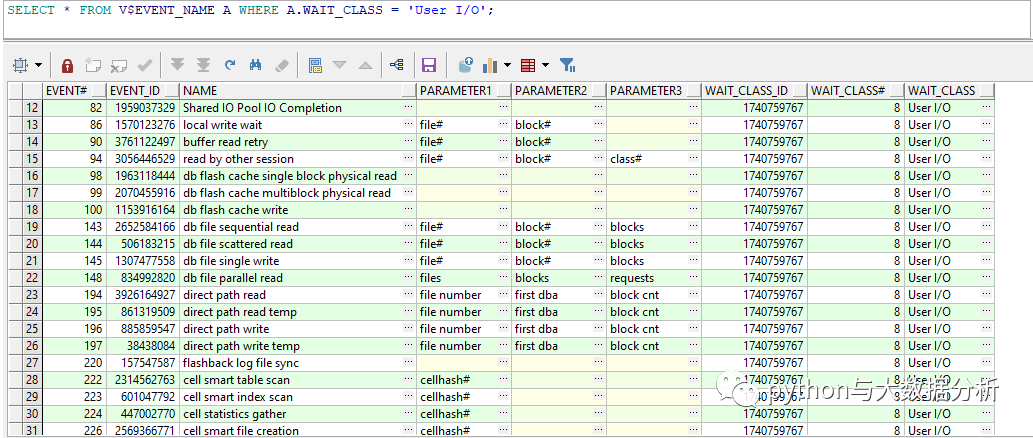Click the PARAMETER3 column header
The height and width of the screenshot is (438, 1033).
(654, 91)
